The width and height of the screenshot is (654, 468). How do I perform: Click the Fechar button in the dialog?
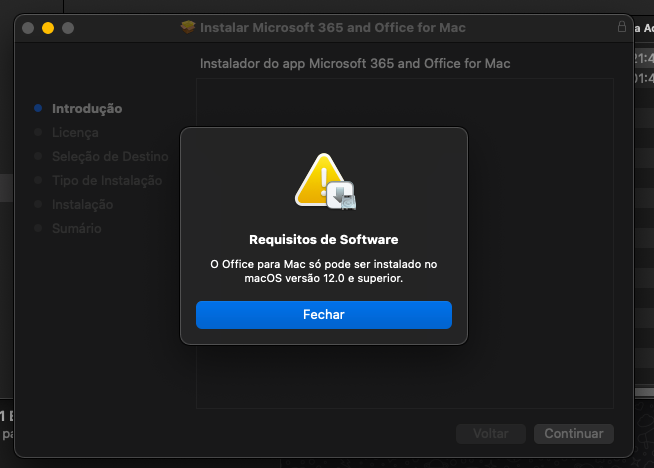pyautogui.click(x=323, y=314)
